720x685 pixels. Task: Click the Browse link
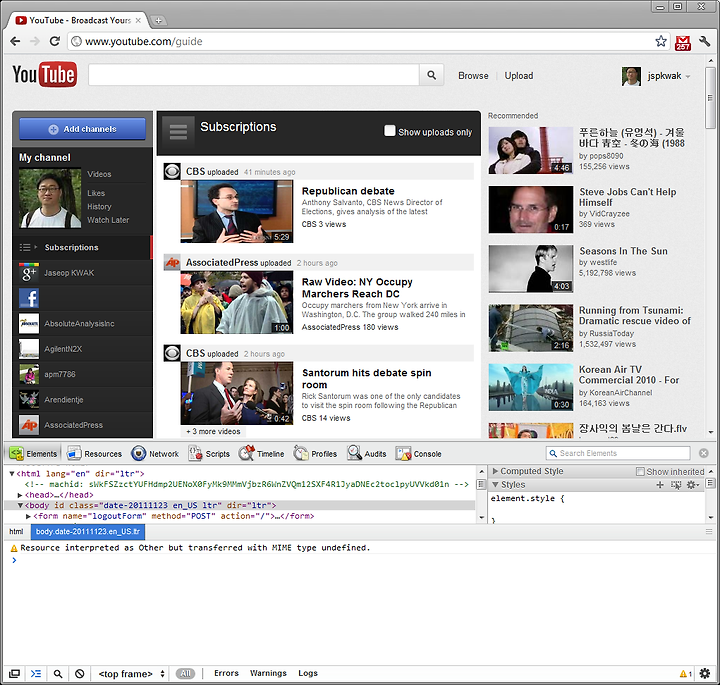[x=473, y=76]
